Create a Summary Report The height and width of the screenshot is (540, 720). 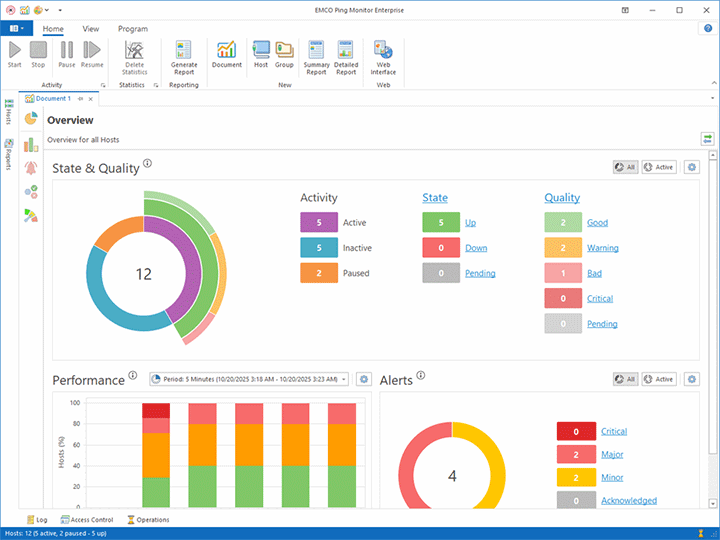316,57
